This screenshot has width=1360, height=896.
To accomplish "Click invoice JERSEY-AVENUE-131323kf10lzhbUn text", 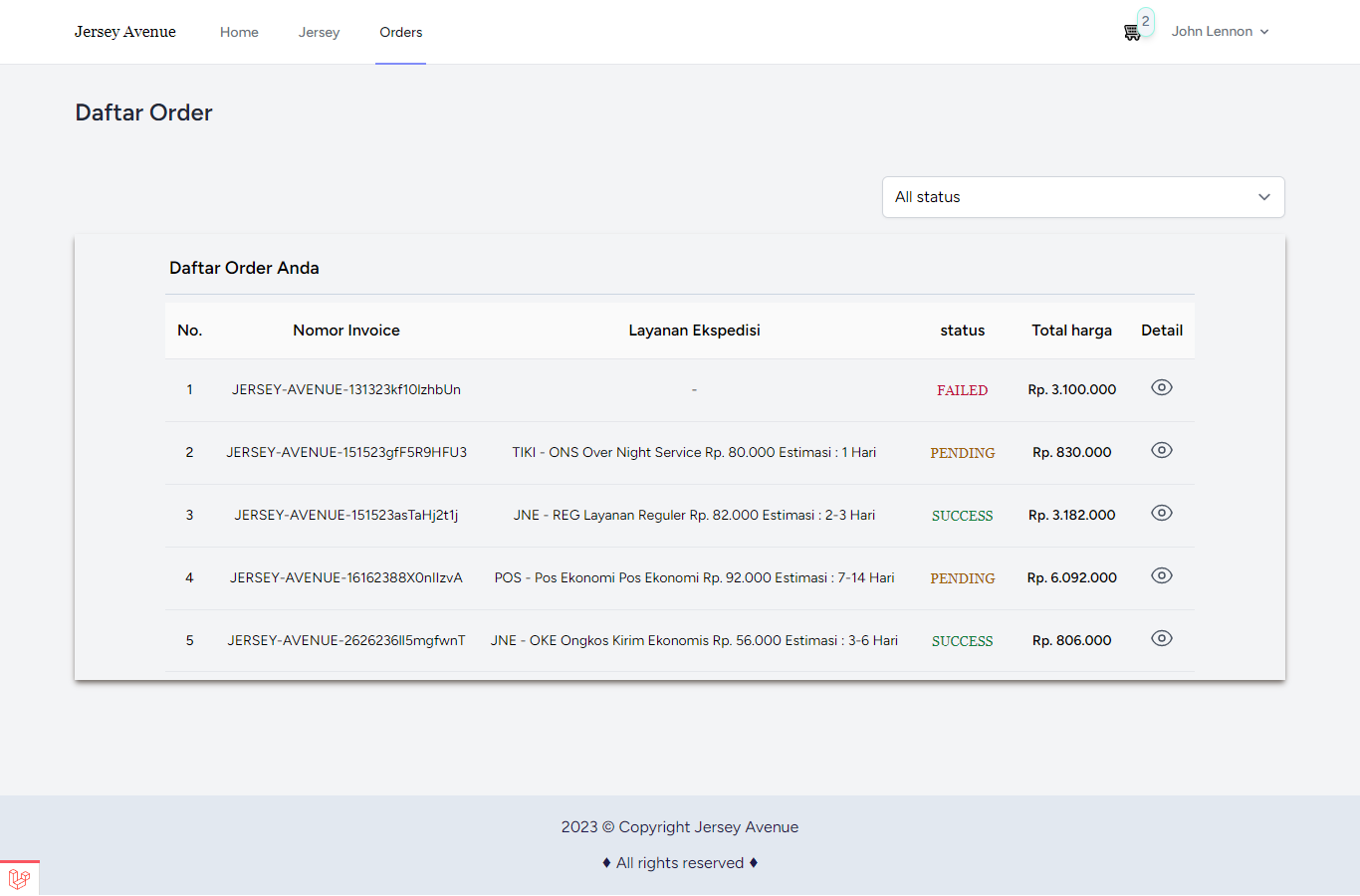I will point(346,389).
